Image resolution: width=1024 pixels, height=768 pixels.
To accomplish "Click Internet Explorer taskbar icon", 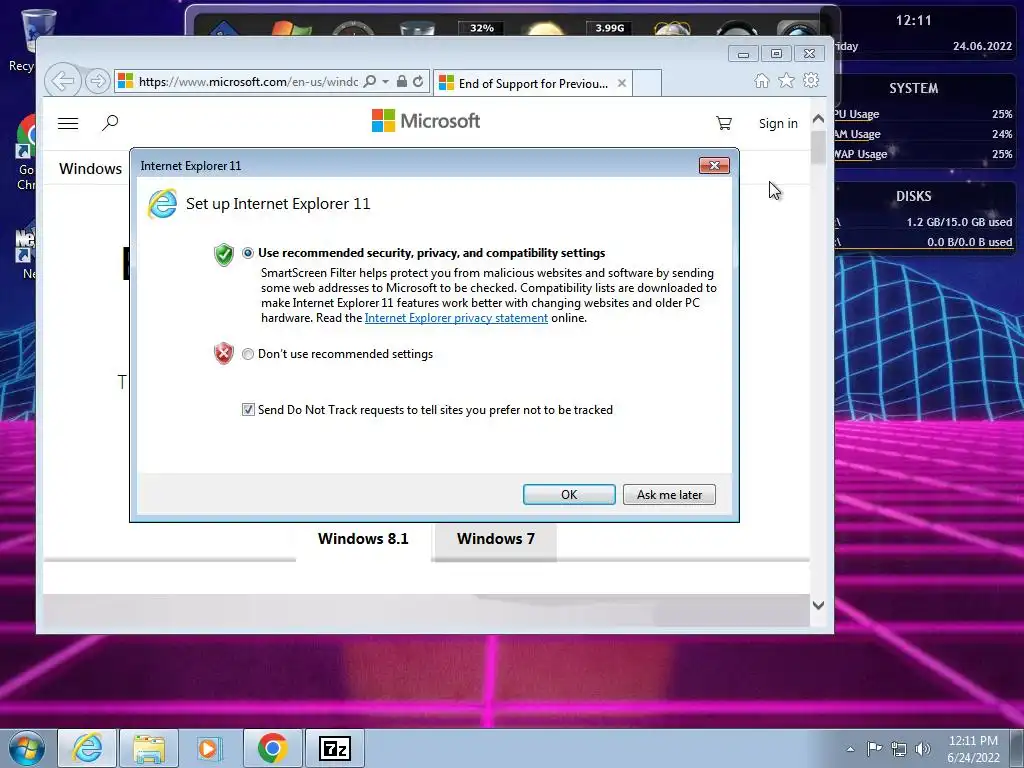I will [88, 748].
